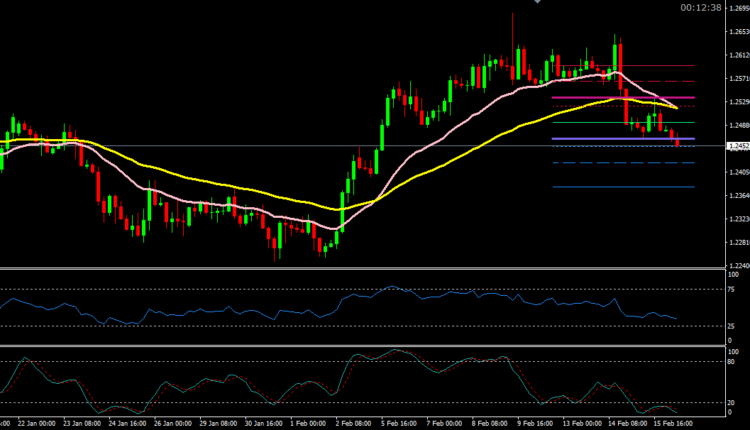This screenshot has height=430, width=750.
Task: Select the thin green horizontal line
Action: click(x=600, y=123)
